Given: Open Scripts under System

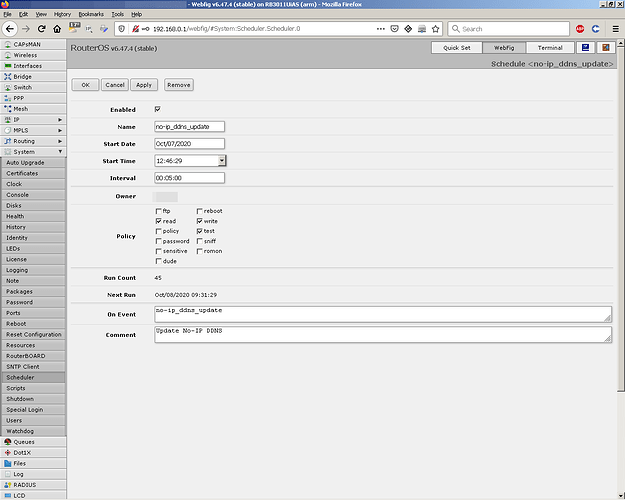Looking at the screenshot, I should 33,388.
